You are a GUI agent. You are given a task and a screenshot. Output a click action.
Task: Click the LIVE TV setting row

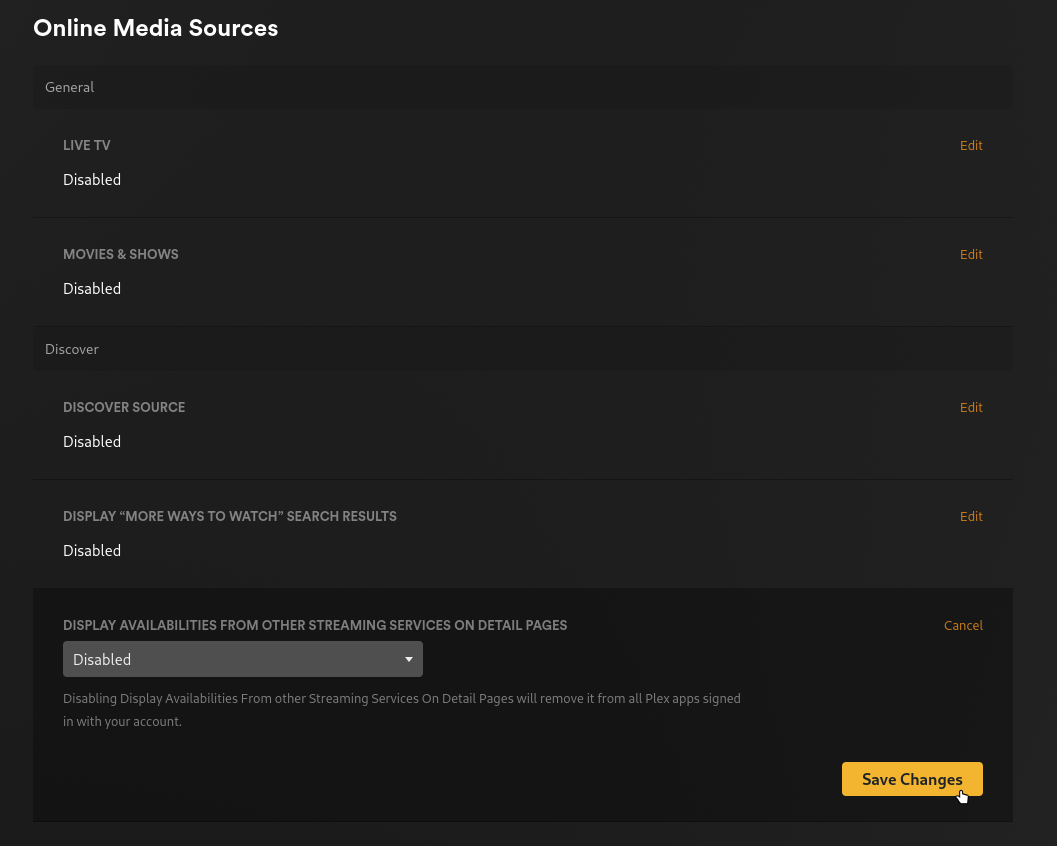point(522,162)
